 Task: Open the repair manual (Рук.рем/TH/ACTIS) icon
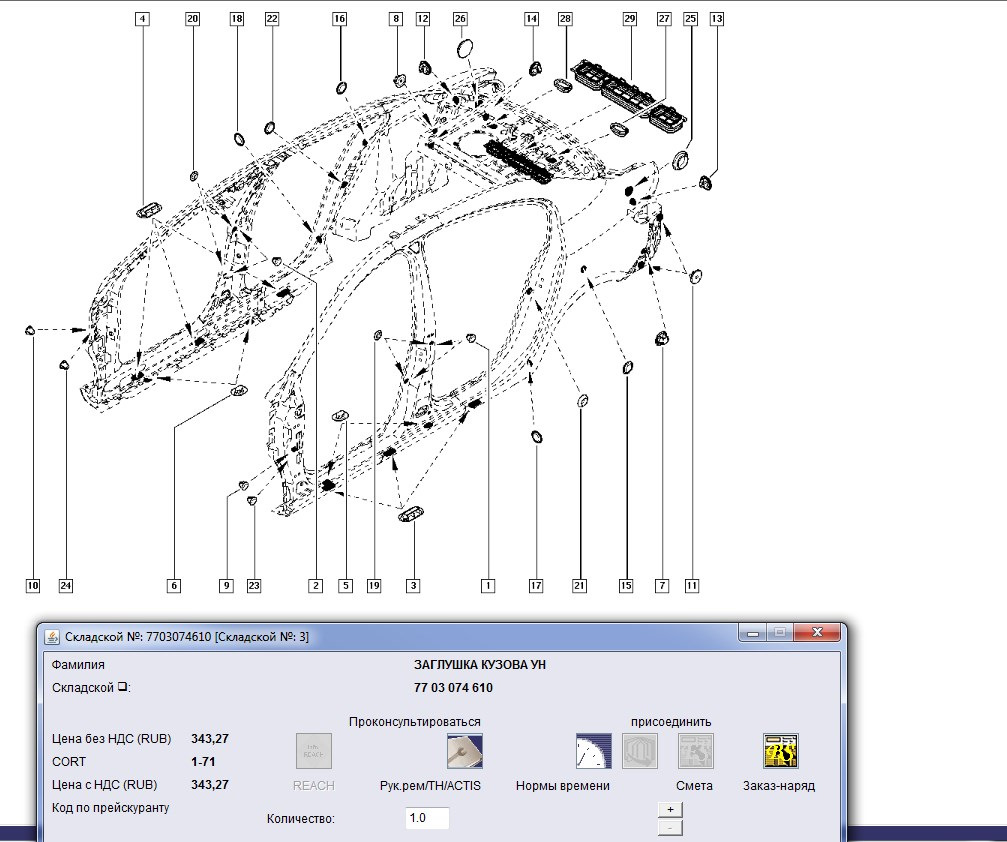tap(464, 751)
